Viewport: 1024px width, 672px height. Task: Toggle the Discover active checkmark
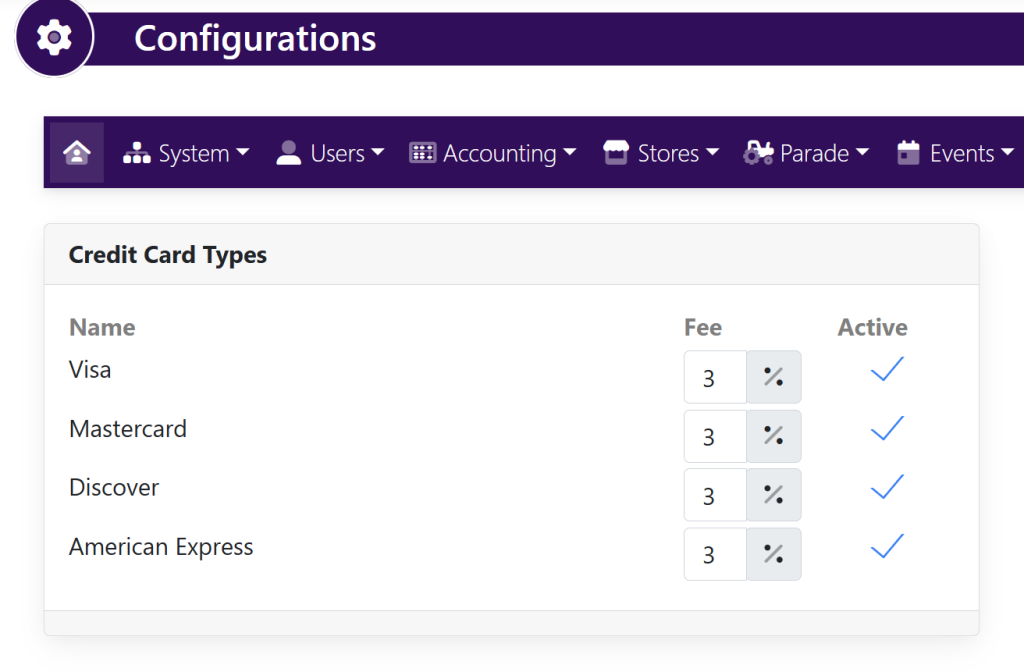[886, 488]
